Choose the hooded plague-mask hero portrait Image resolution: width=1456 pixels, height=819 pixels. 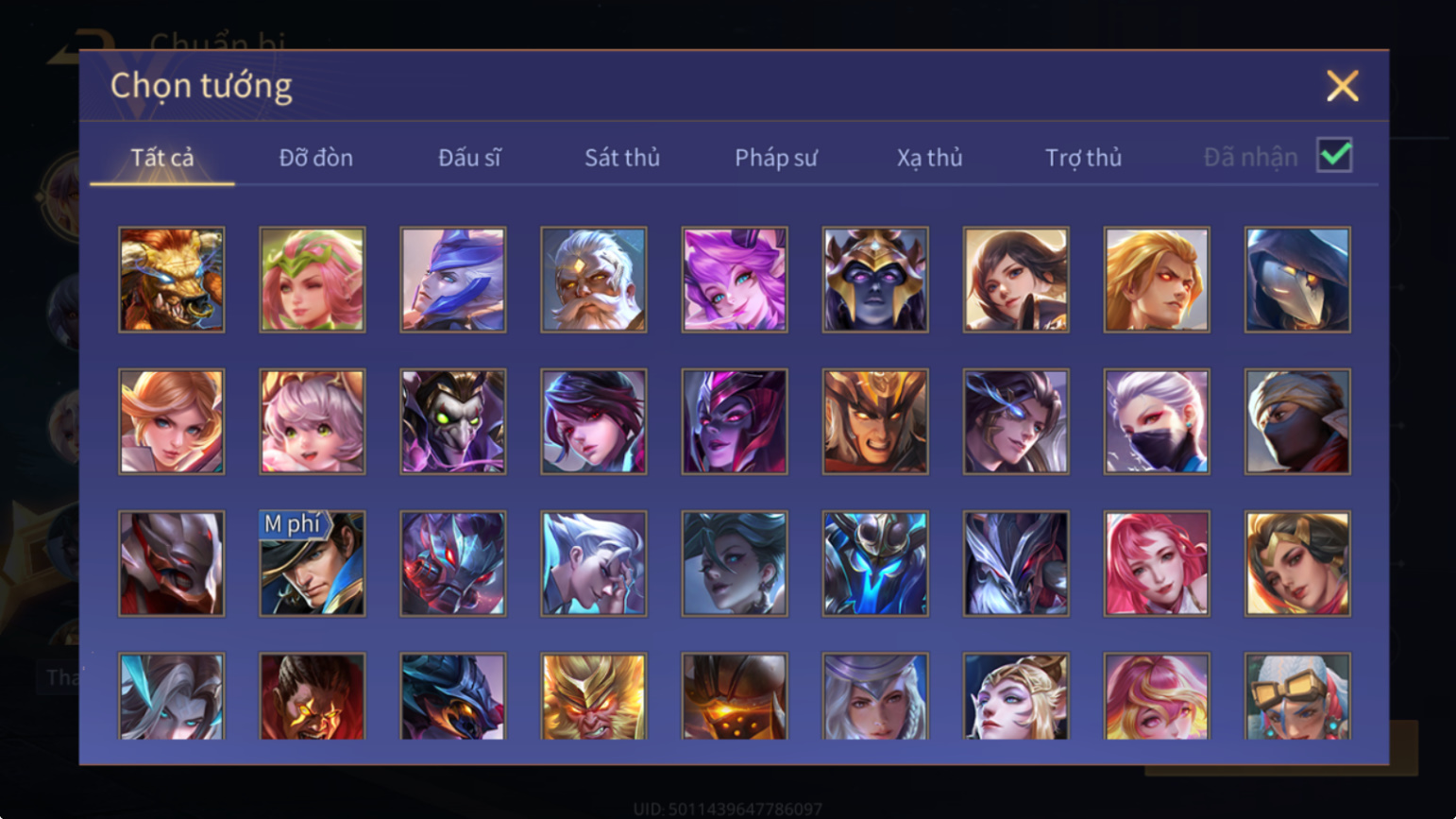1297,280
